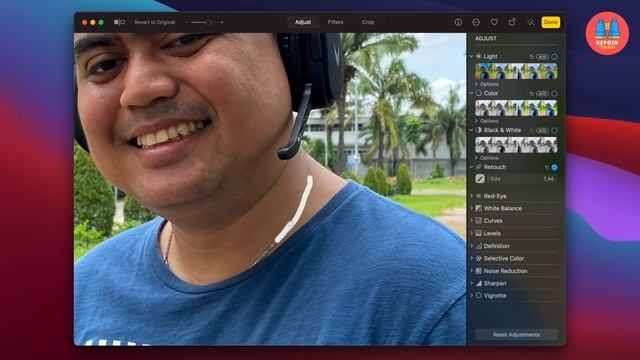Switch to the Adjust tab
The height and width of the screenshot is (360, 640).
[x=303, y=22]
